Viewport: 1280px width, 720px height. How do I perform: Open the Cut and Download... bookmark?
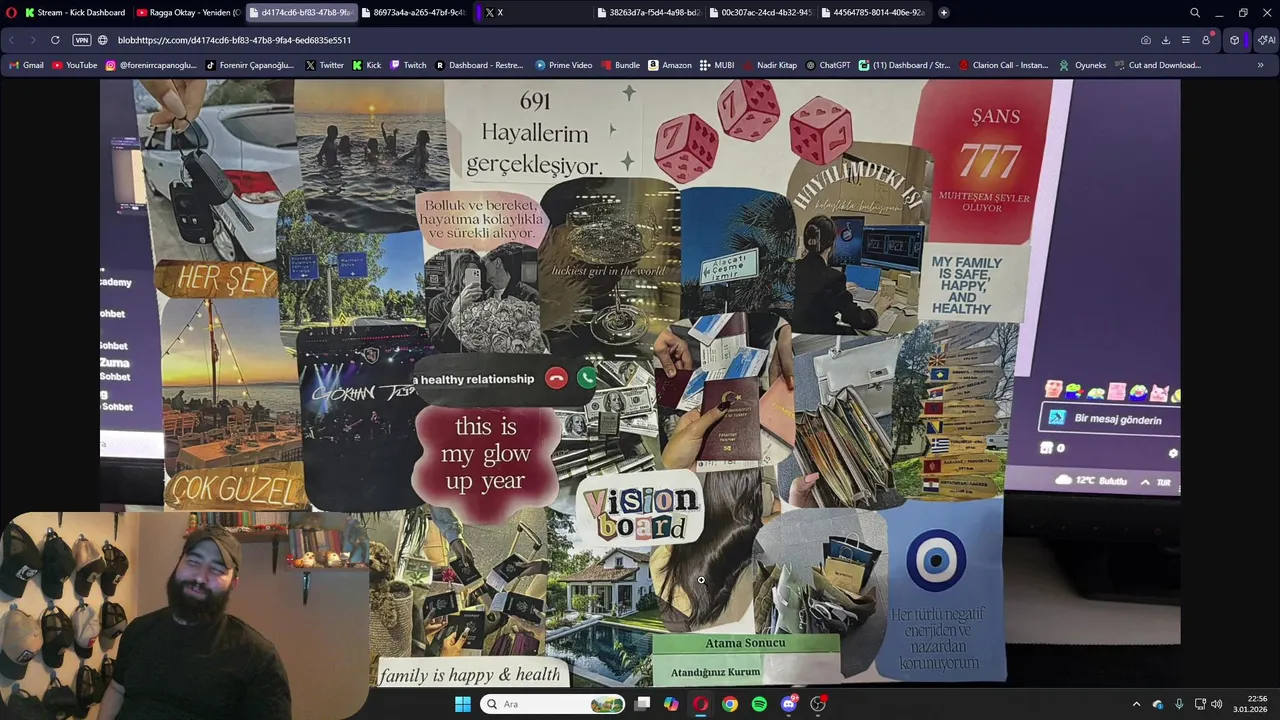point(1157,65)
